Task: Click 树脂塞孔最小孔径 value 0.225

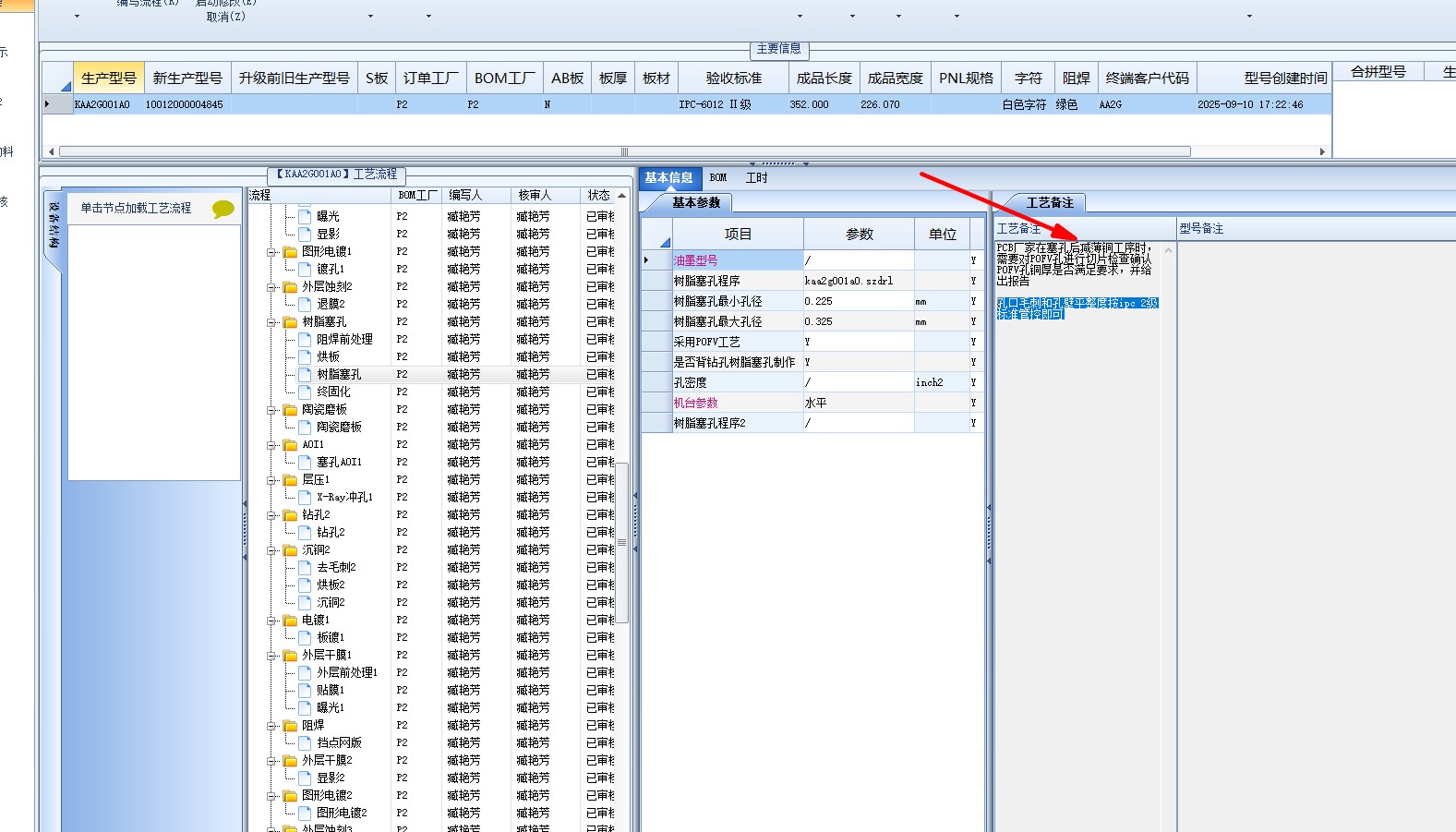Action: pos(859,301)
